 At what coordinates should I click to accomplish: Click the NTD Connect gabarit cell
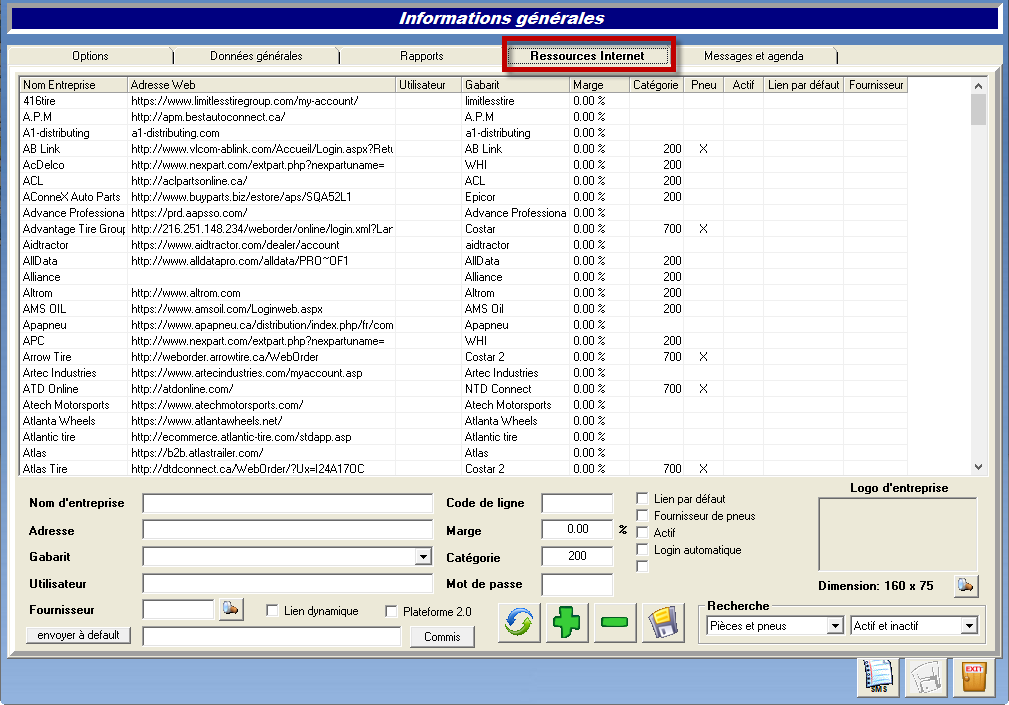(515, 389)
